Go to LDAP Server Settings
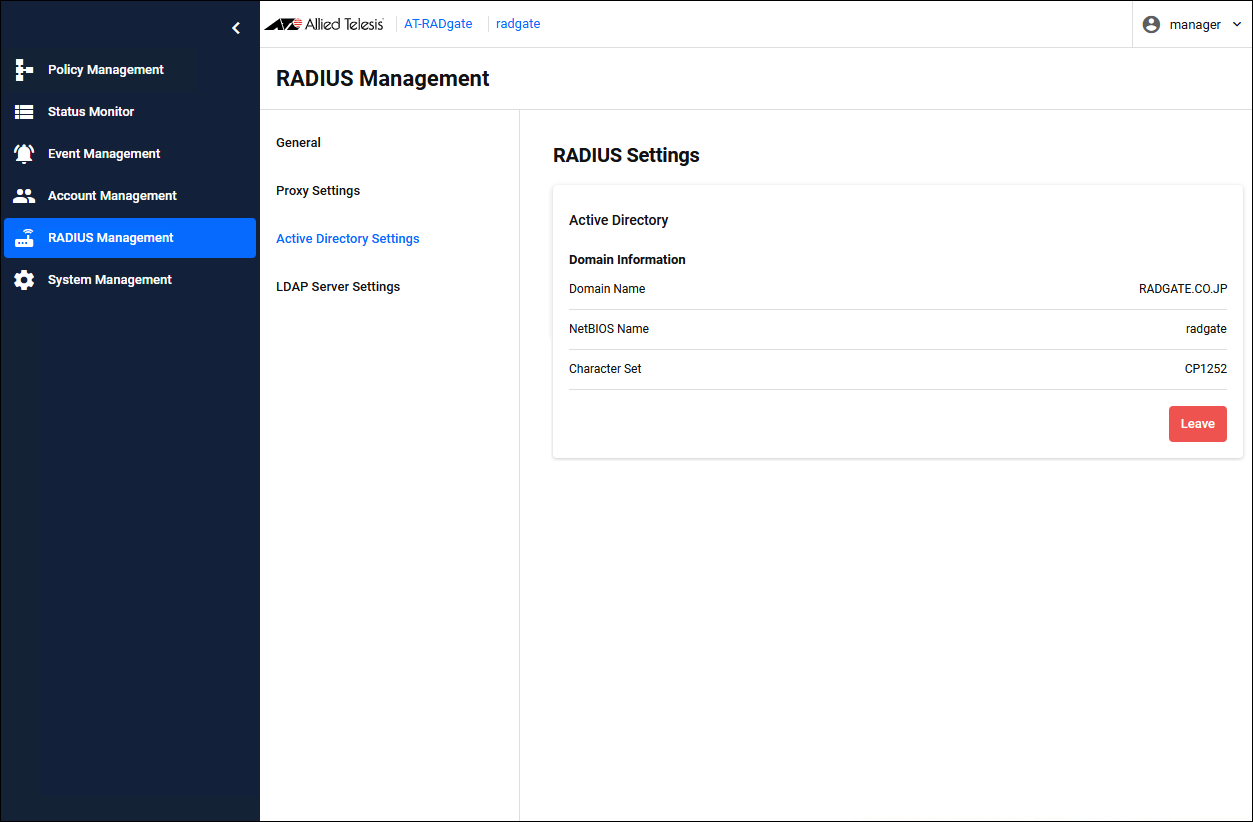This screenshot has height=822, width=1253. (338, 287)
